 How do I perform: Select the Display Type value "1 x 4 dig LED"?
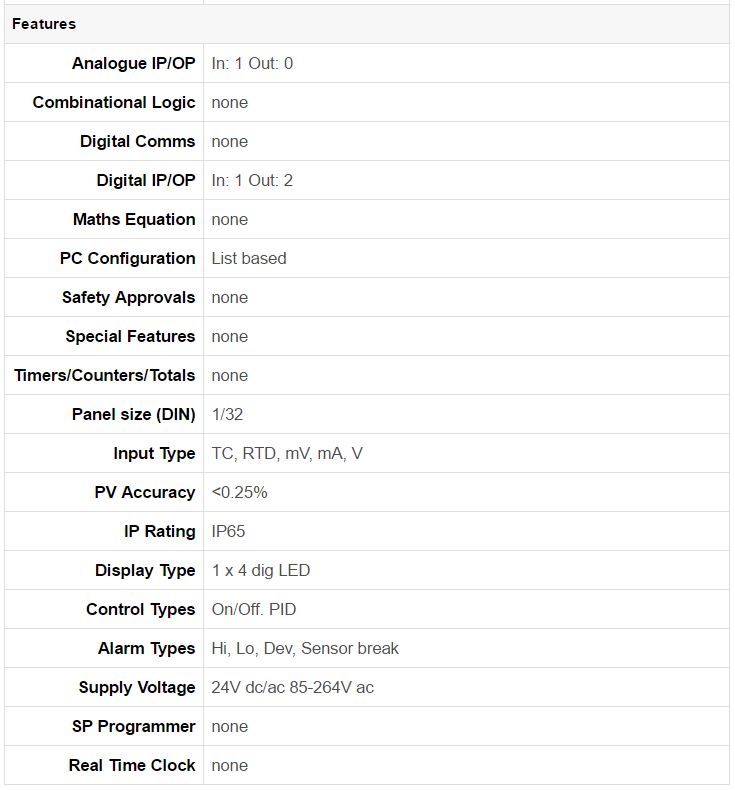click(261, 570)
